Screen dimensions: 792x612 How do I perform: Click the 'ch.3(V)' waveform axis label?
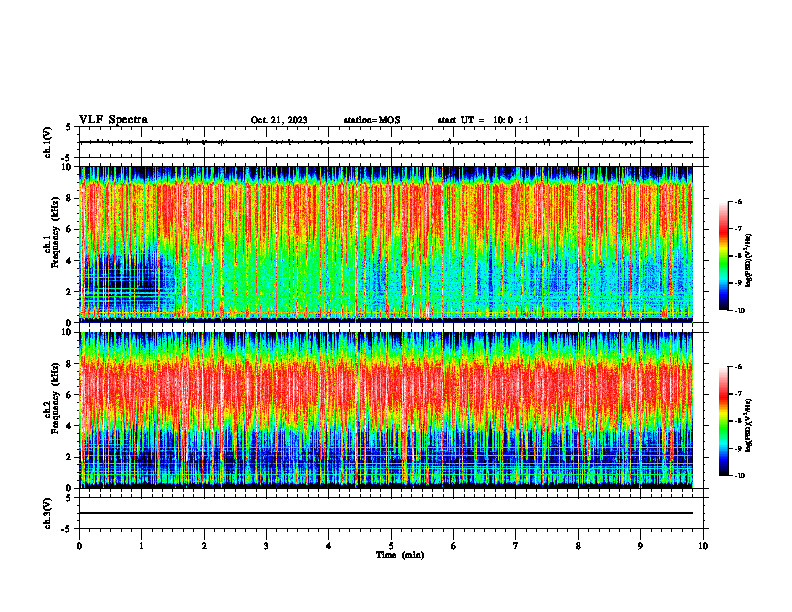click(x=47, y=513)
